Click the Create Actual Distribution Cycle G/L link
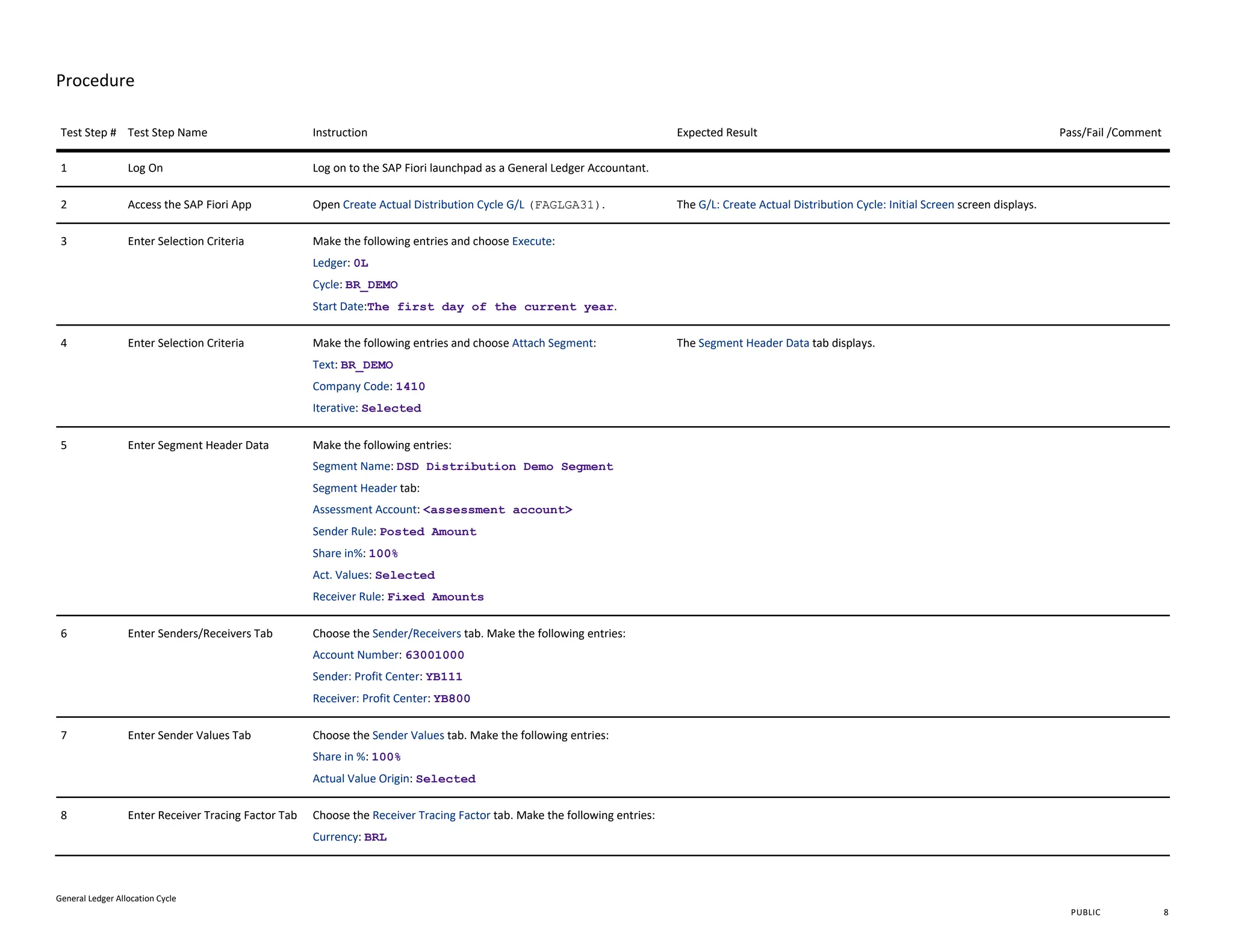The image size is (1233, 952). click(x=433, y=205)
